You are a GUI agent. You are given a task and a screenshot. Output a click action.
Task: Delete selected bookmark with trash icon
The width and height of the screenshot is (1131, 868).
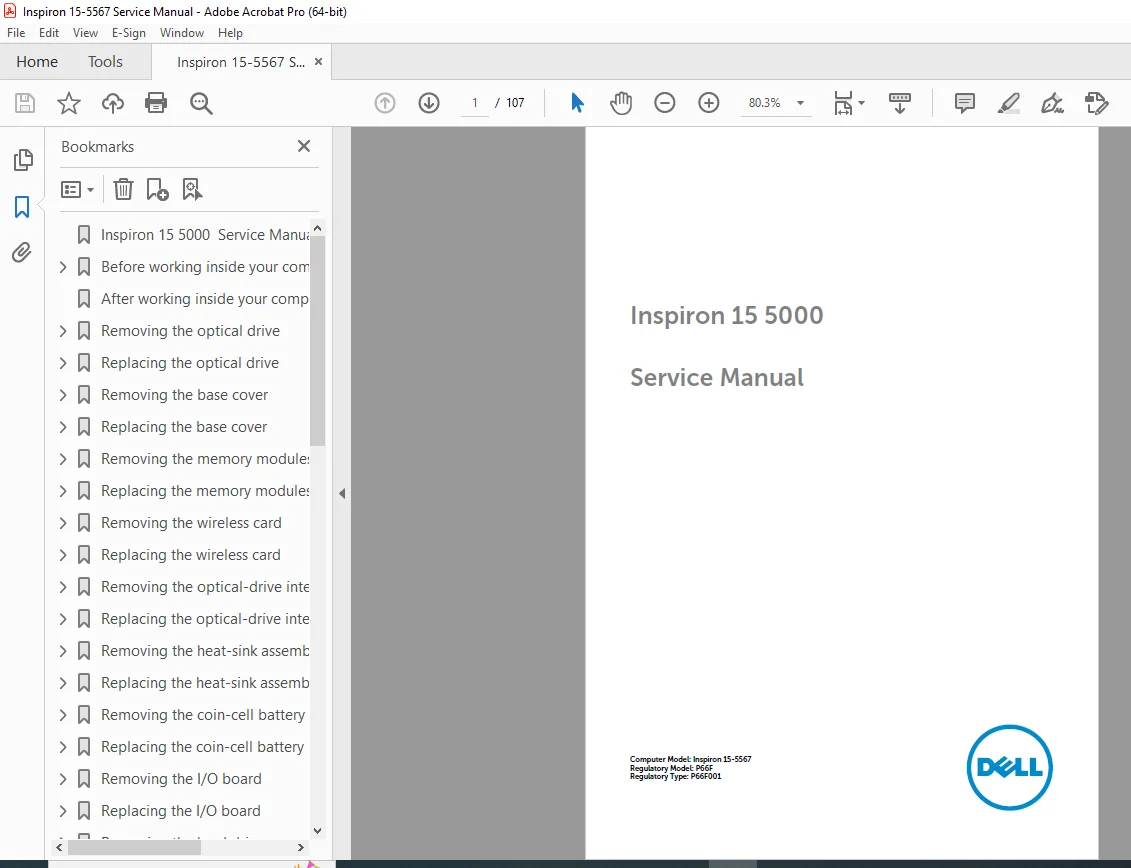tap(123, 189)
